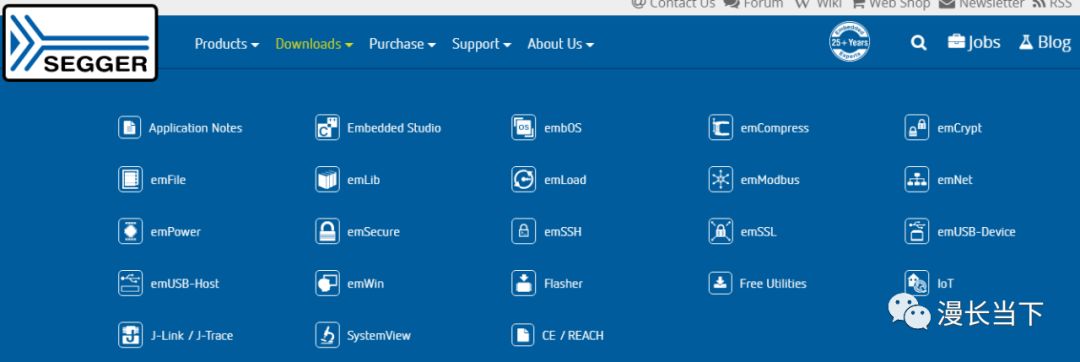Open the Free Utilities text link
The height and width of the screenshot is (362, 1080).
tap(773, 284)
